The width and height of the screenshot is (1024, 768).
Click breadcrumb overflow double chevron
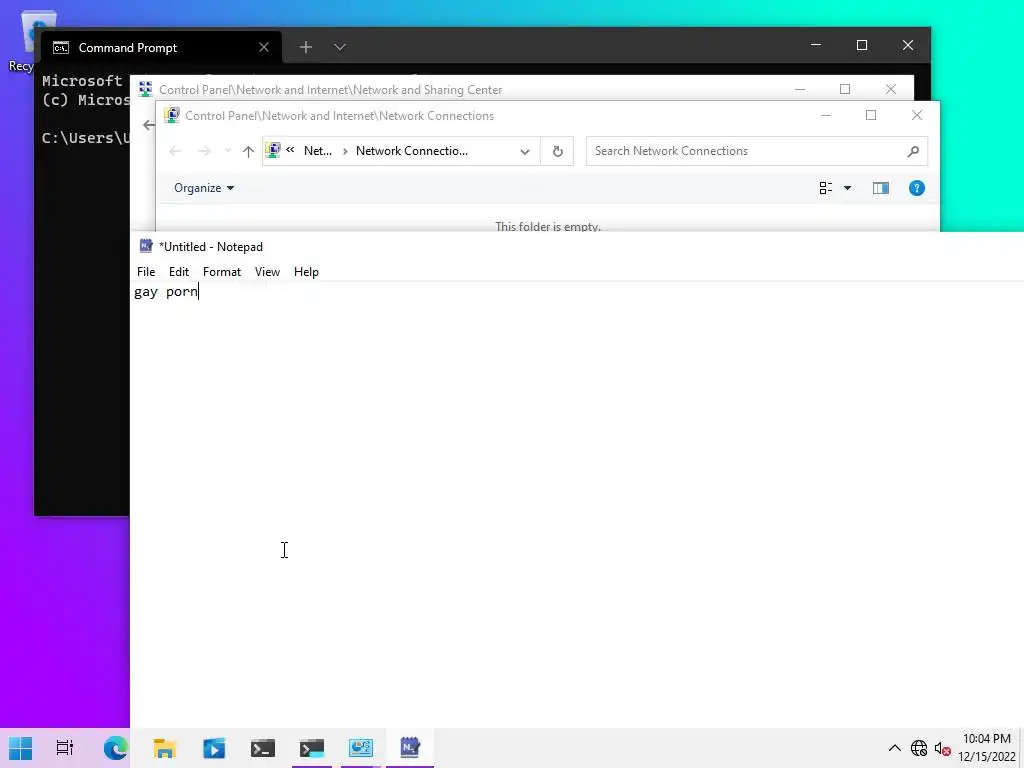[x=290, y=150]
